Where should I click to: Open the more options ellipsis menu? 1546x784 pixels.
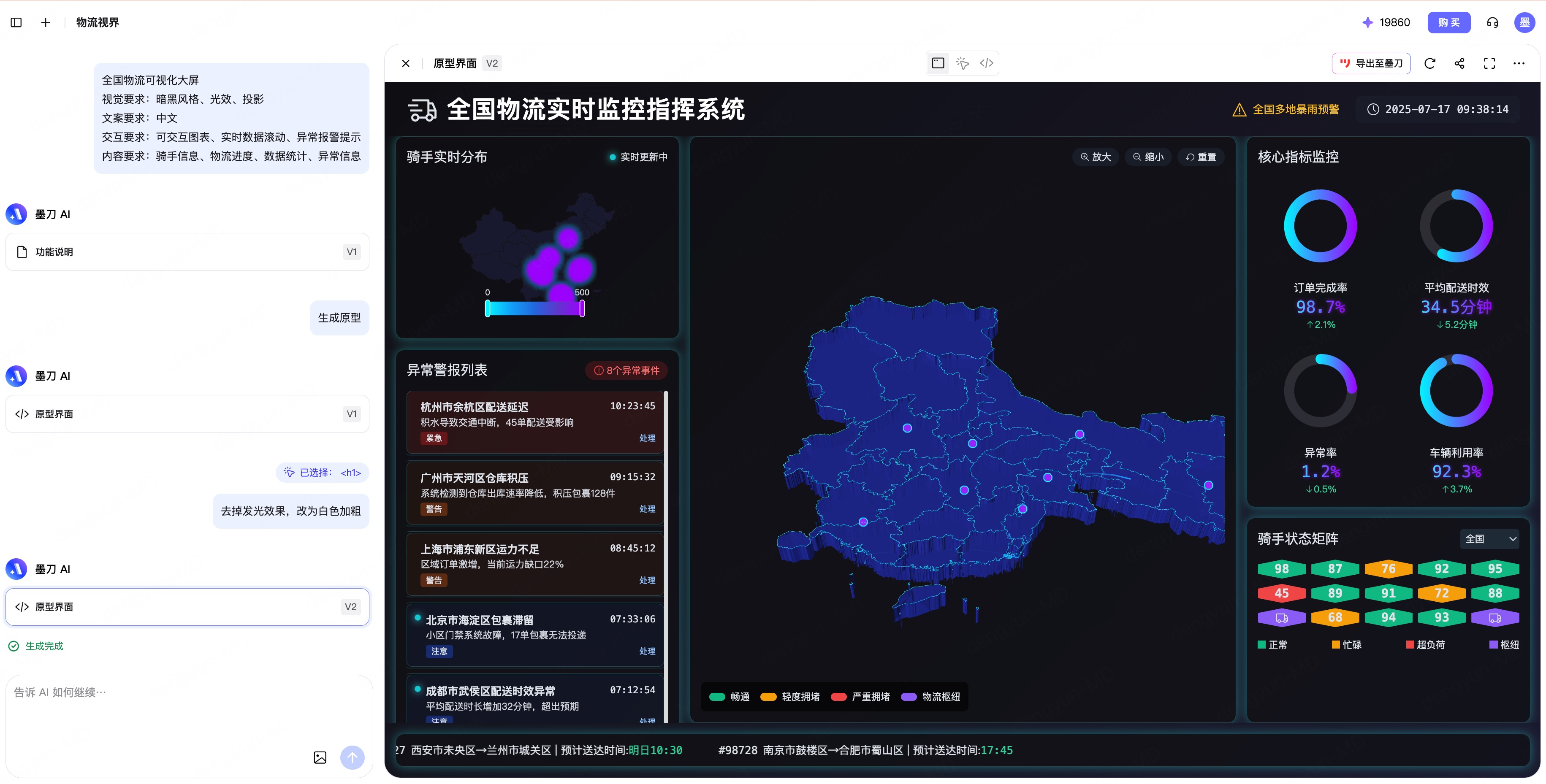coord(1519,63)
